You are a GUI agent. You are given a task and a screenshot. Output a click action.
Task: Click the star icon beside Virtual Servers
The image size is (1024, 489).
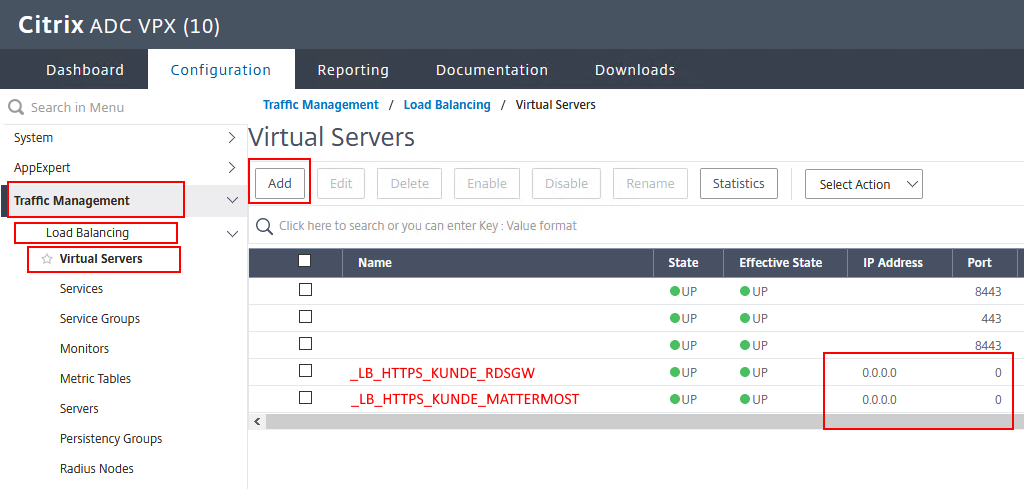coord(46,259)
